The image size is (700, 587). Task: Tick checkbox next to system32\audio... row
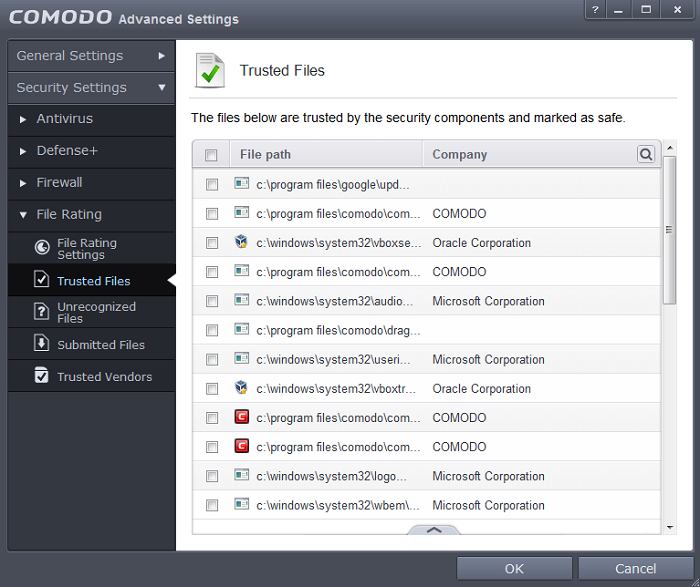[212, 301]
